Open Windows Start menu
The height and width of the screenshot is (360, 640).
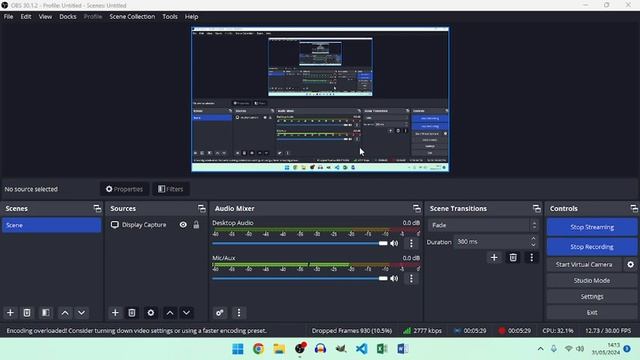click(x=238, y=349)
